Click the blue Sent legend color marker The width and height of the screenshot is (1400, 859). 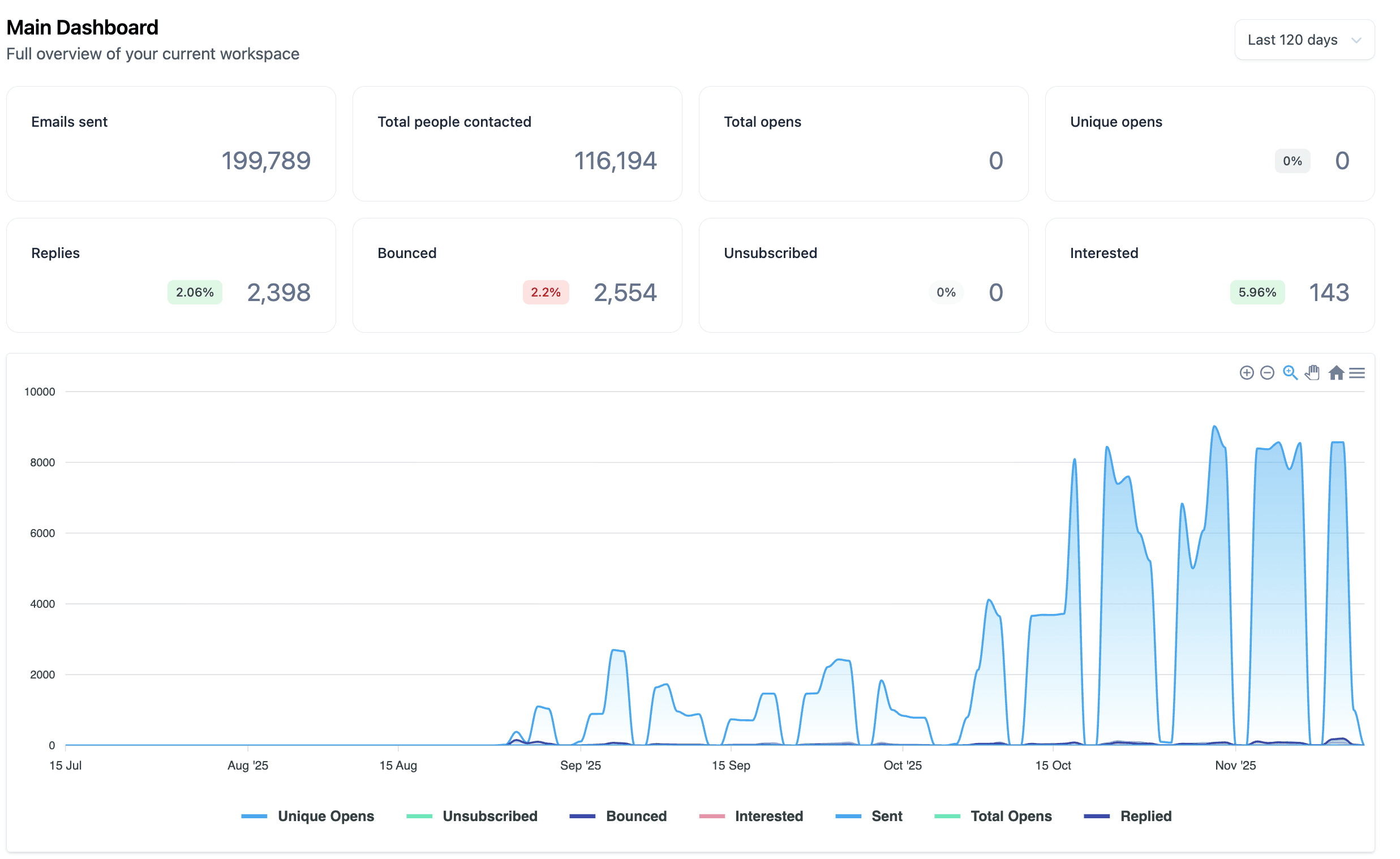pos(848,817)
